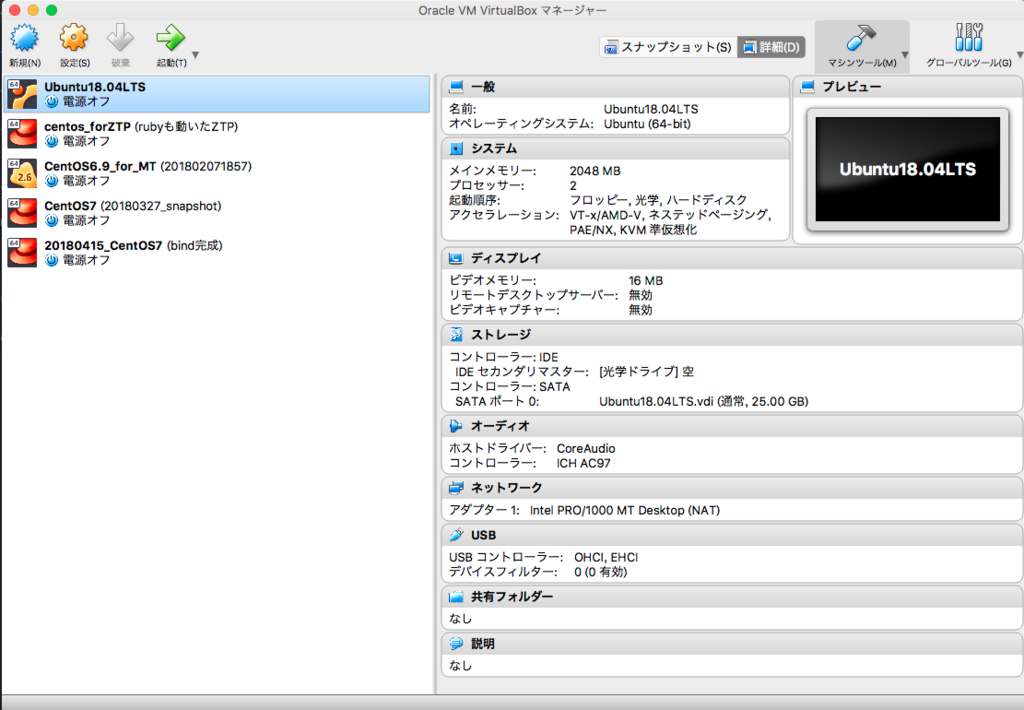Click the ディスプレイ screen icon
Screen dimensions: 1024x710
[x=456, y=259]
